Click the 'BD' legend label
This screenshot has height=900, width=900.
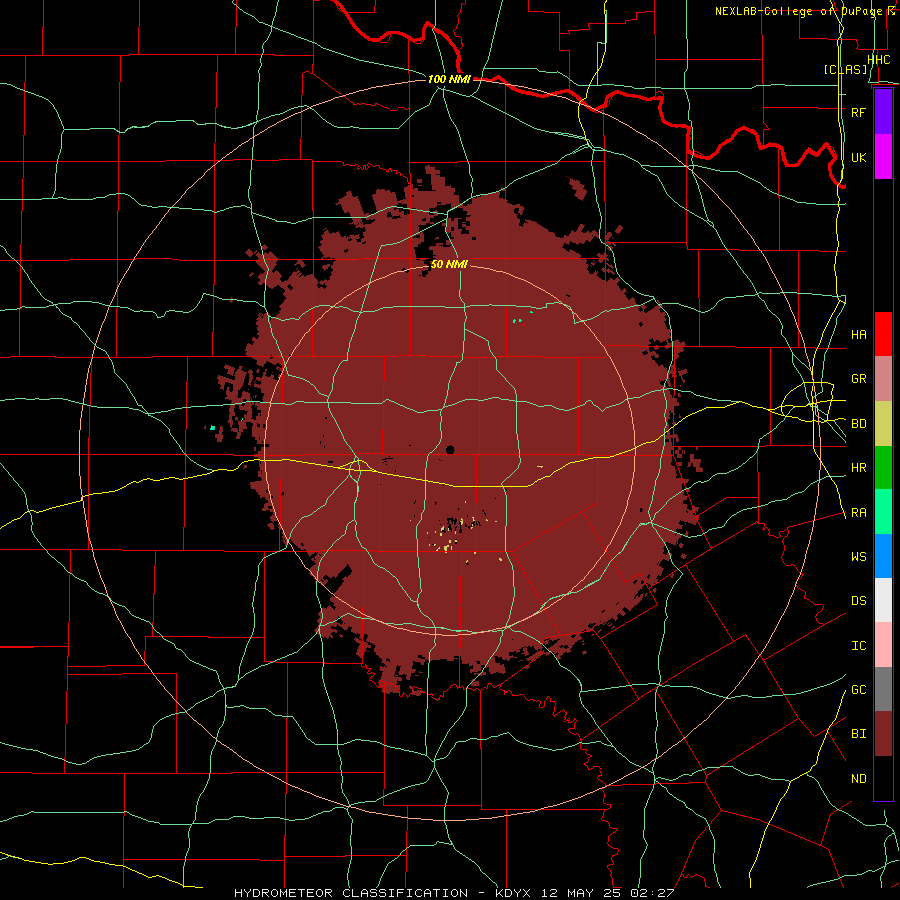858,424
